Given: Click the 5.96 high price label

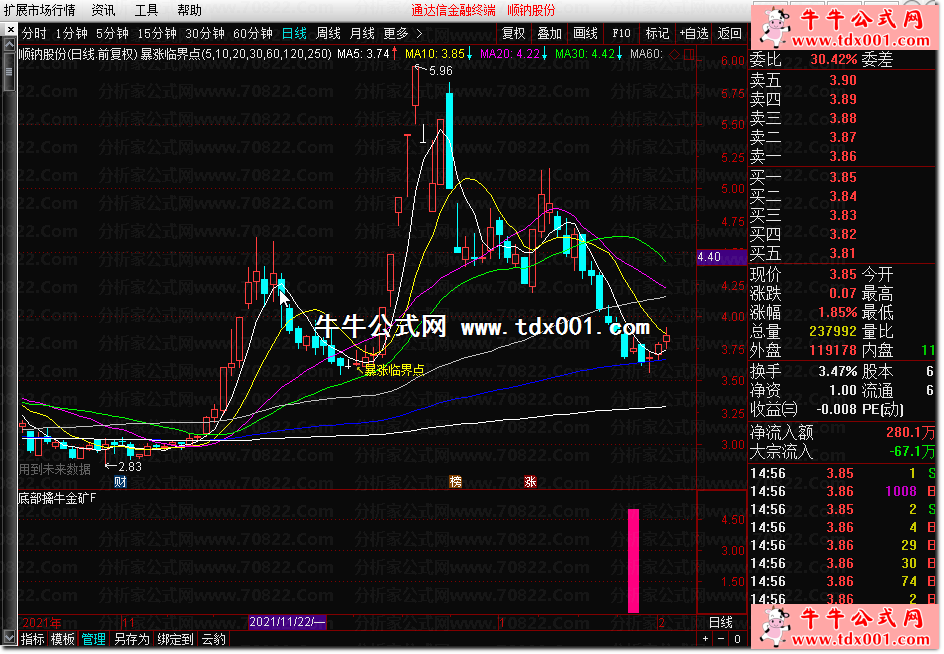Looking at the screenshot, I should (441, 71).
